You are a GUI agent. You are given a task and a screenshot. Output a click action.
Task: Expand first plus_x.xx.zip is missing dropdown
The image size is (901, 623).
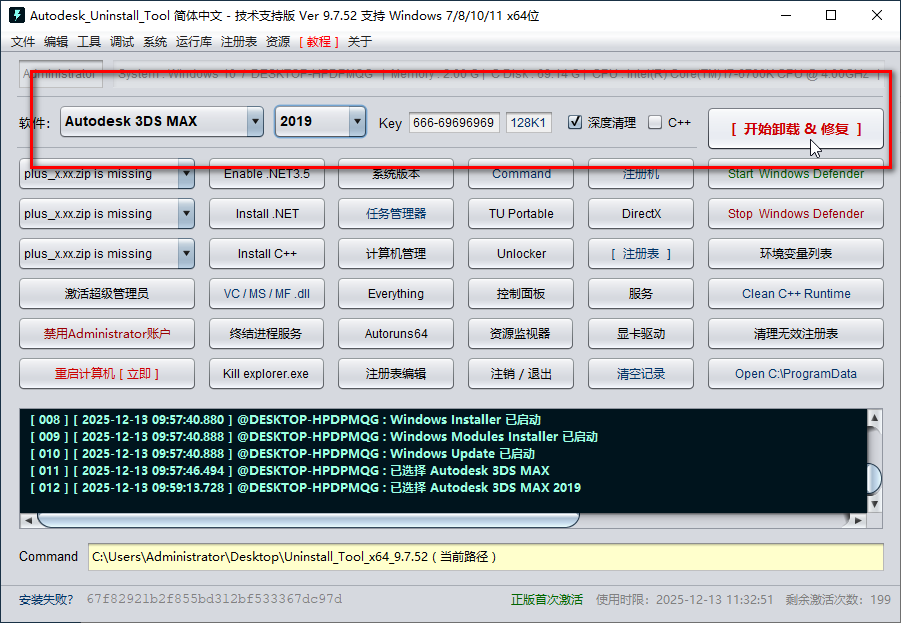pyautogui.click(x=186, y=174)
